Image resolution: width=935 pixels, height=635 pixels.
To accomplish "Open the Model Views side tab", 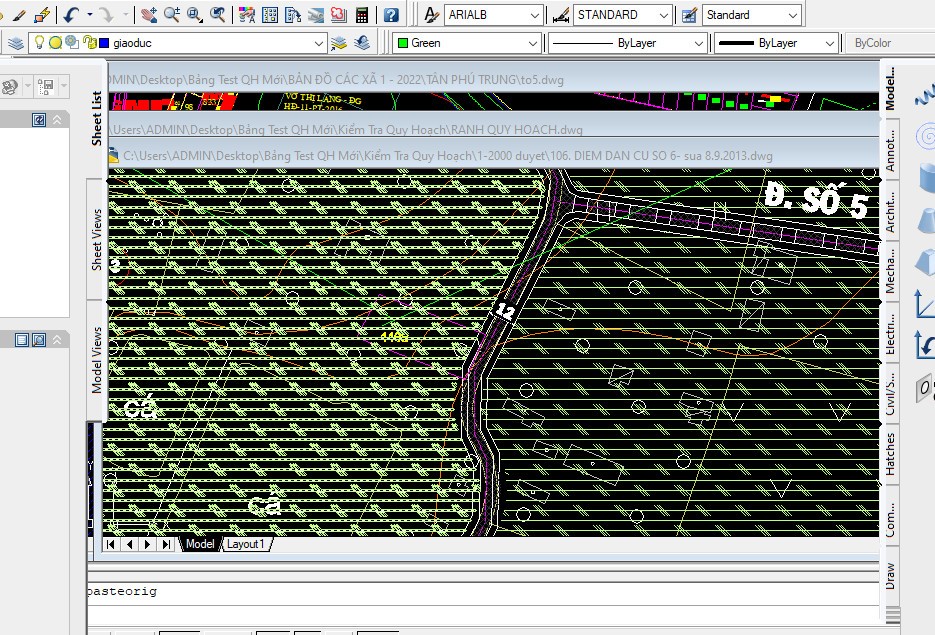I will (97, 360).
